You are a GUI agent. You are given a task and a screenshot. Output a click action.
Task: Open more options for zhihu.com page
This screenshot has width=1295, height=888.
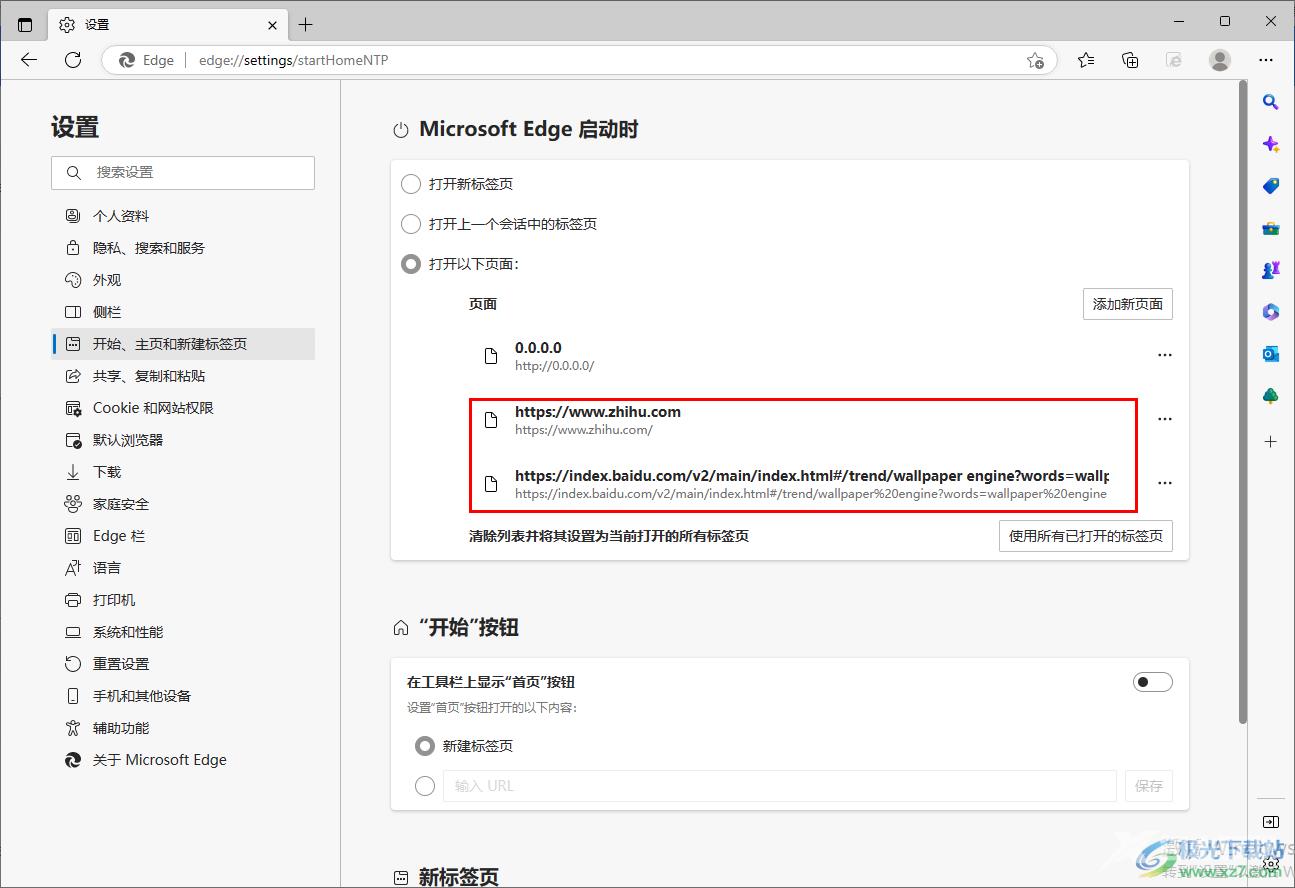coord(1165,419)
